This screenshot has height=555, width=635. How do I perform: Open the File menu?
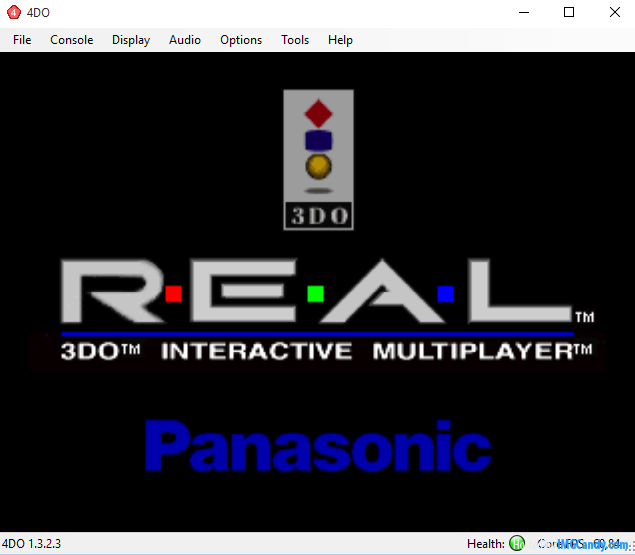pyautogui.click(x=22, y=40)
